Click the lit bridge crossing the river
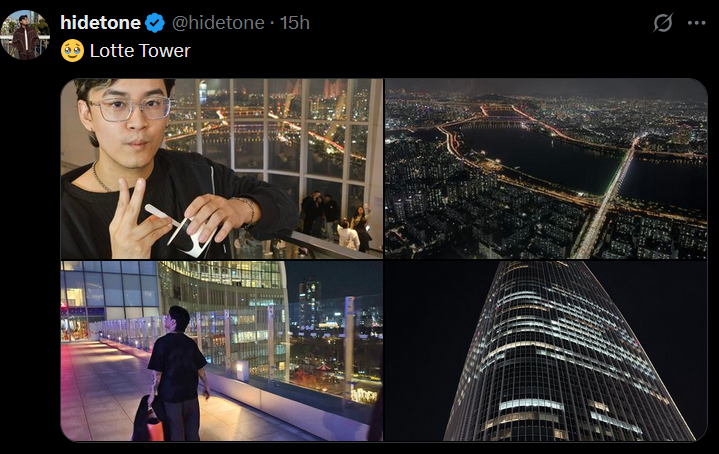Viewport: 719px width, 454px height. [x=606, y=199]
